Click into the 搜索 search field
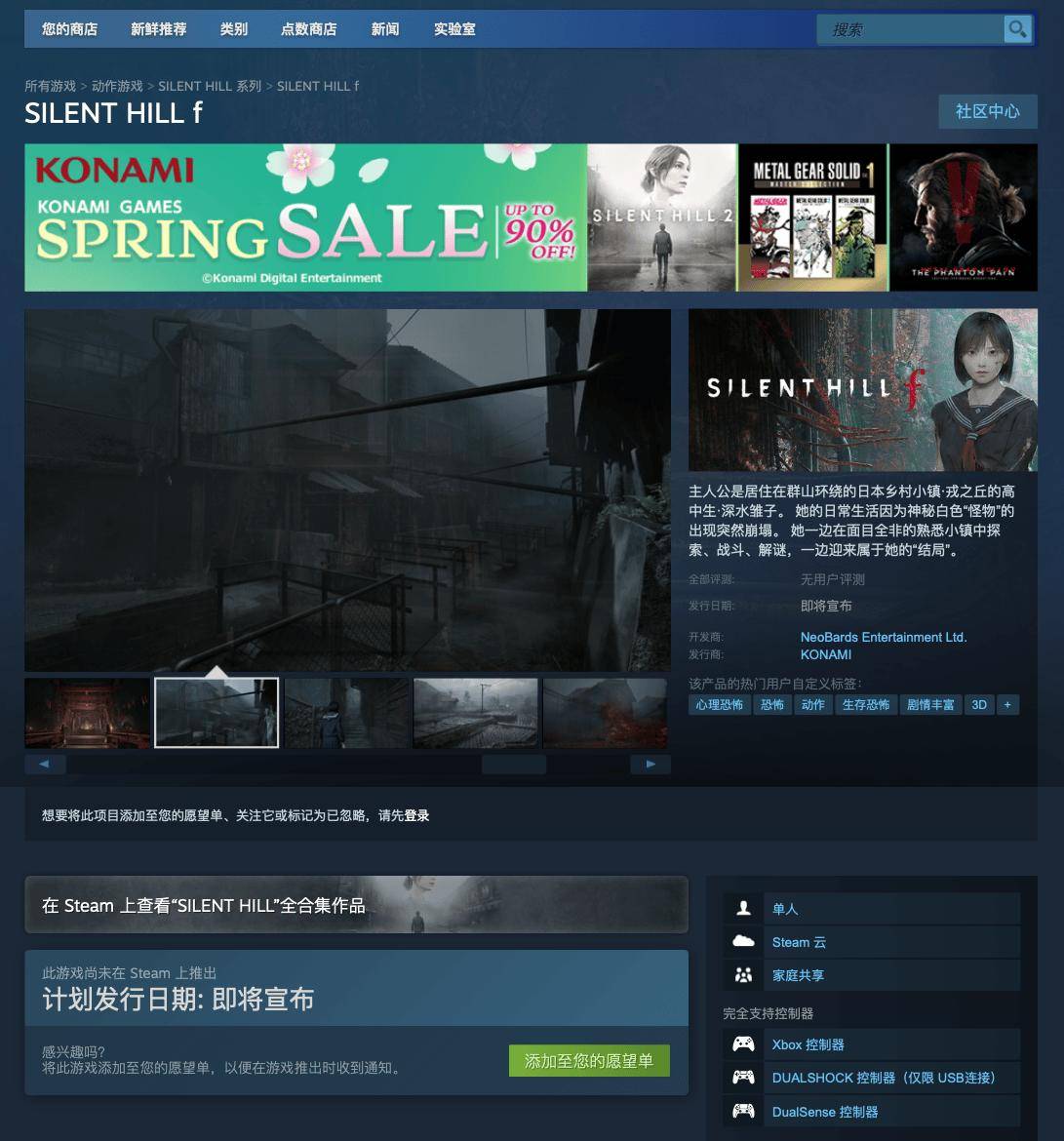Screen dimensions: 1064x1141 tap(911, 29)
